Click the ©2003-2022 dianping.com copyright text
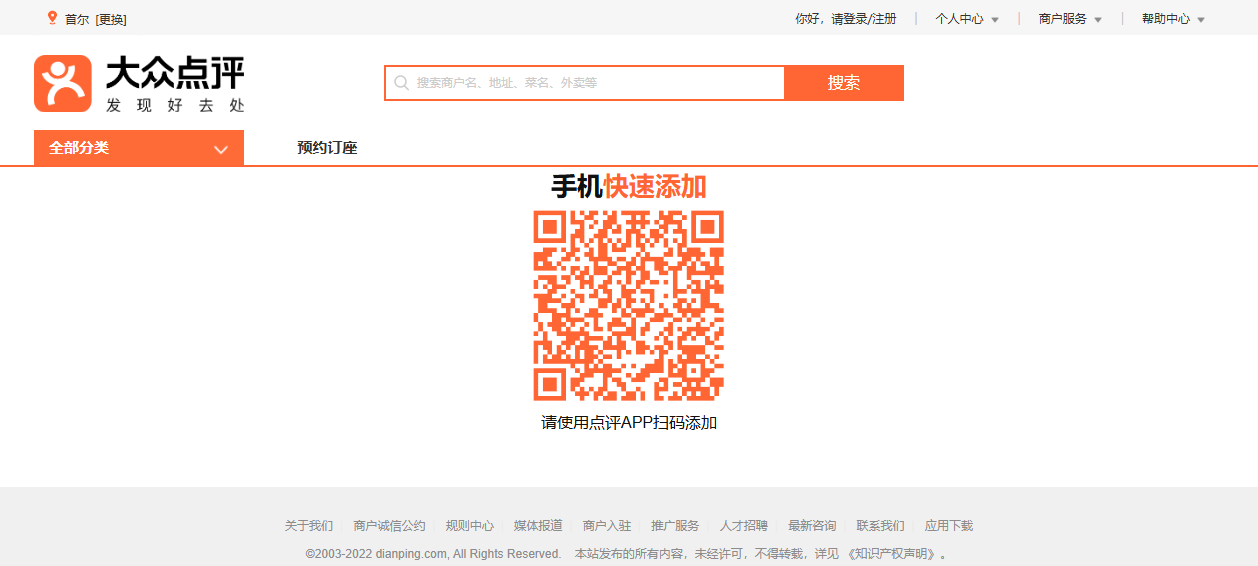 (434, 554)
